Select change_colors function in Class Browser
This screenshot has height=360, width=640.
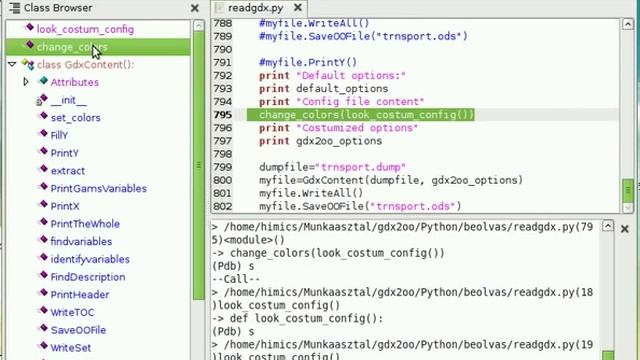tap(72, 47)
